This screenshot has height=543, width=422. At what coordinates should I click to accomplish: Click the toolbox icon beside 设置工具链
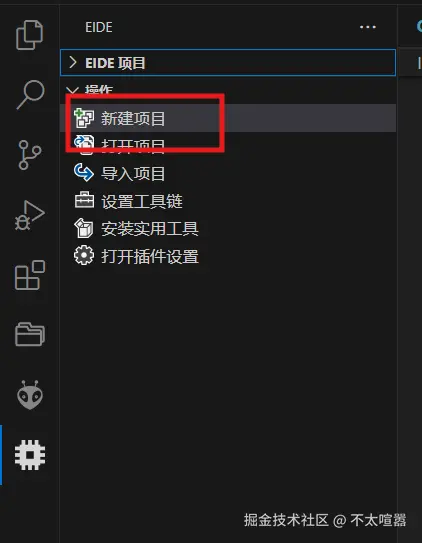tap(84, 200)
